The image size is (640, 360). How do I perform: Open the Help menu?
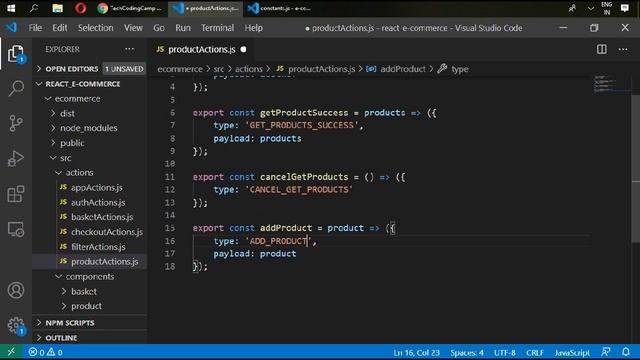[x=253, y=28]
